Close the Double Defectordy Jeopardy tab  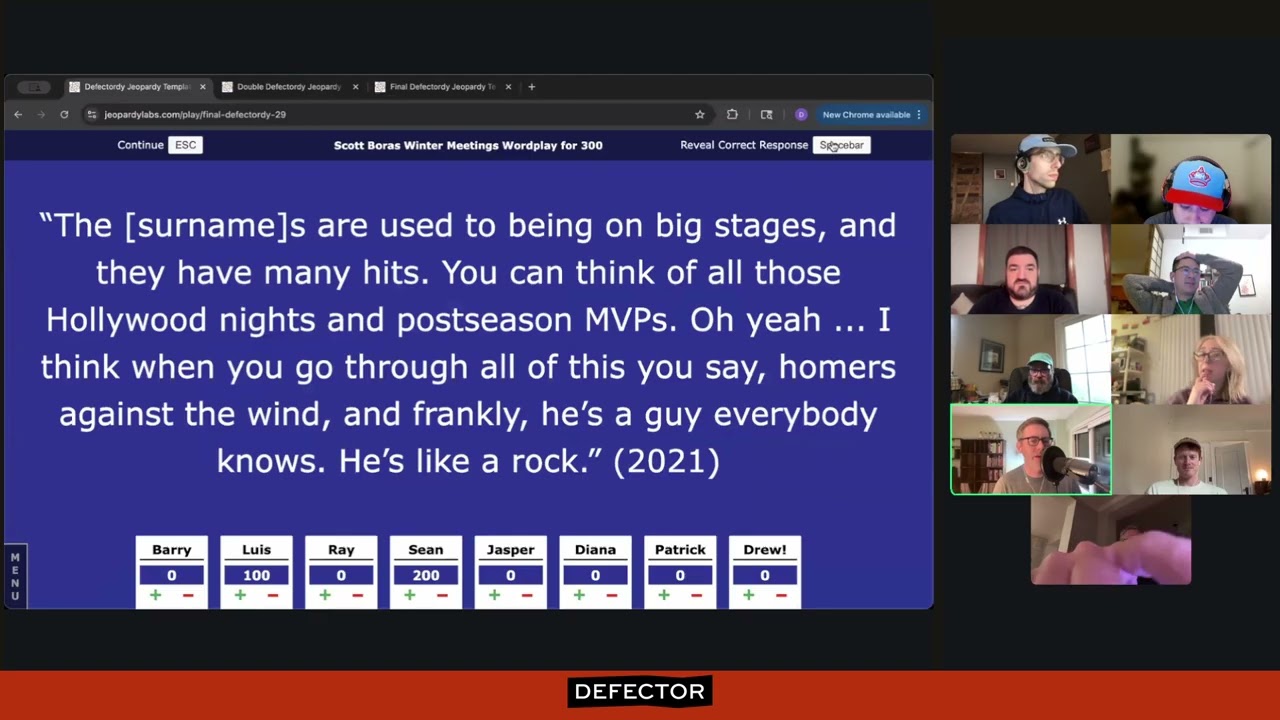click(355, 87)
